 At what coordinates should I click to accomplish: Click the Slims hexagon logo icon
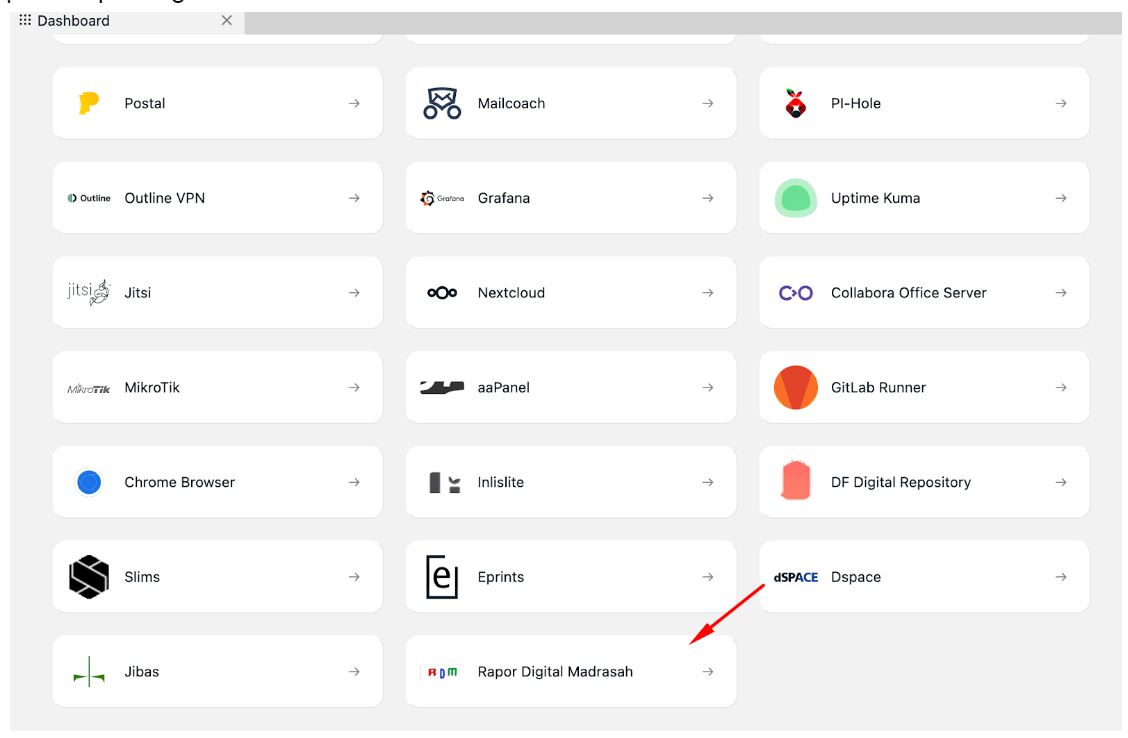pos(89,577)
